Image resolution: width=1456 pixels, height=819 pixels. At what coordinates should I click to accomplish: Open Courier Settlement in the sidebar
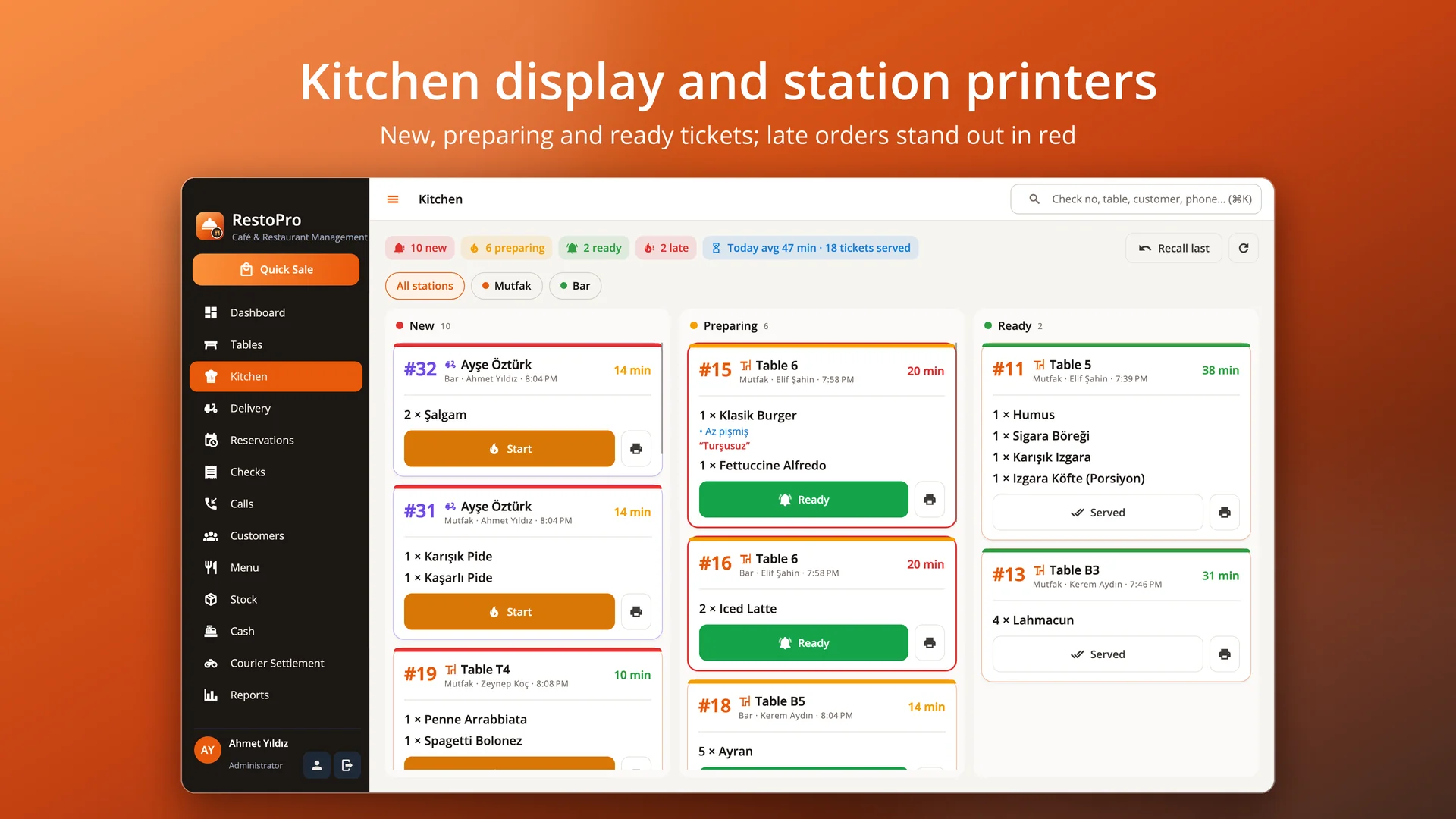tap(276, 663)
